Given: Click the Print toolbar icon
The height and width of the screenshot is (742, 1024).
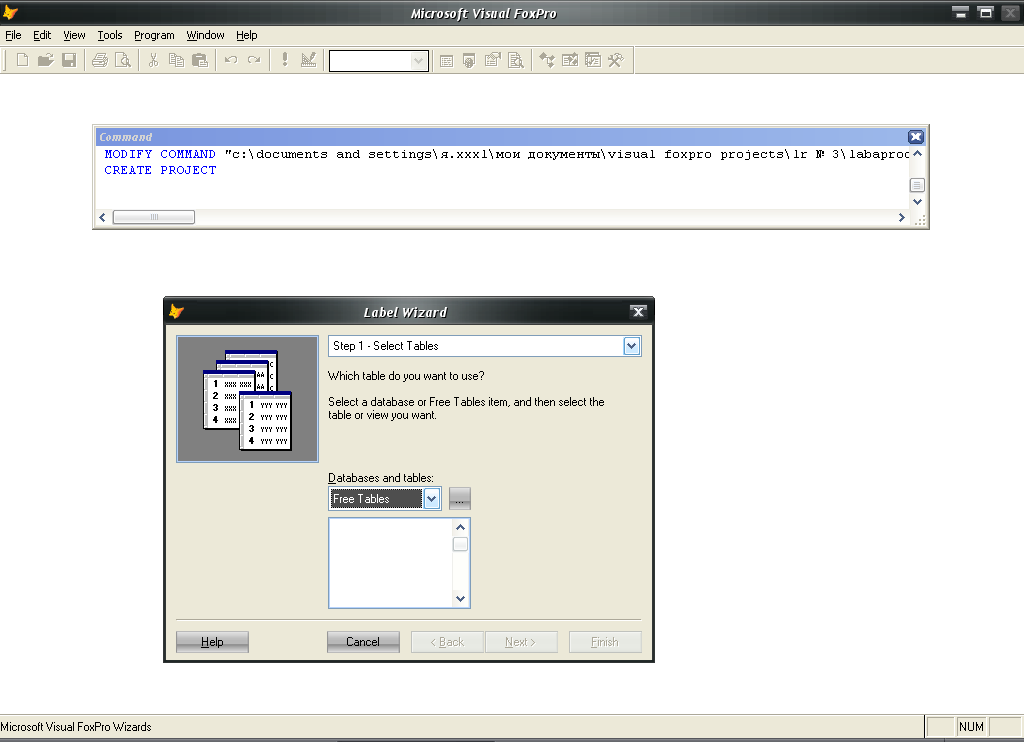Looking at the screenshot, I should coord(100,60).
